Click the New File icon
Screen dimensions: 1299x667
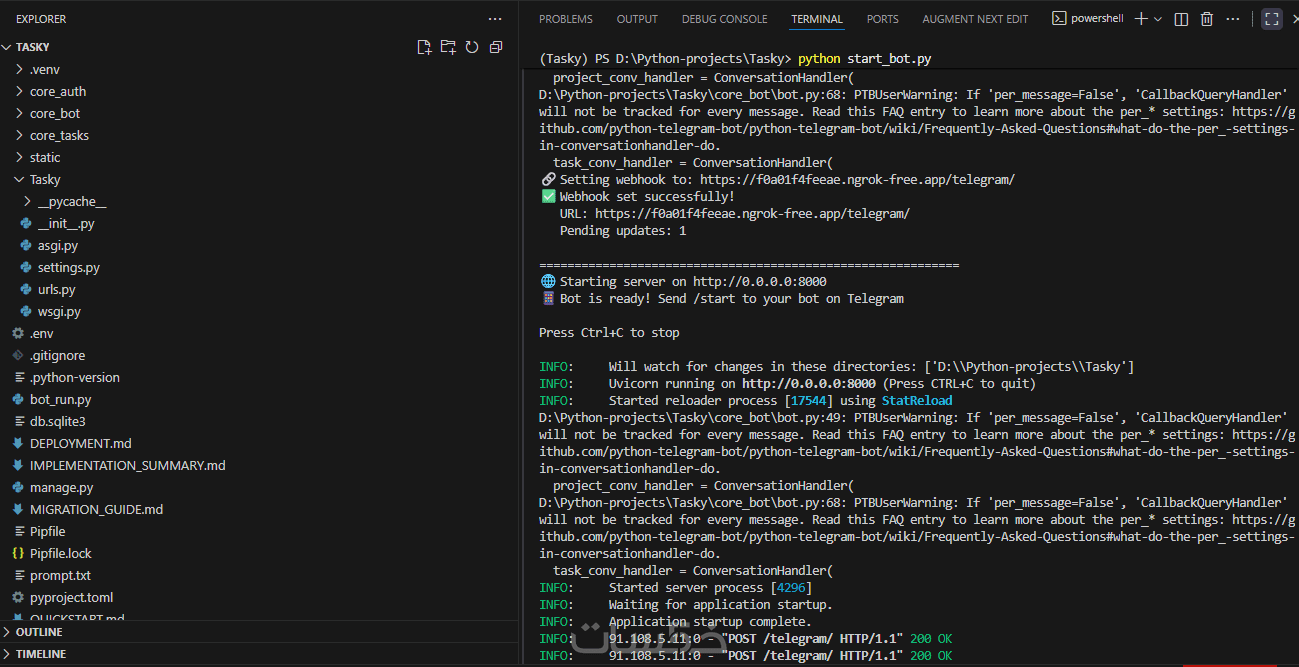click(424, 47)
